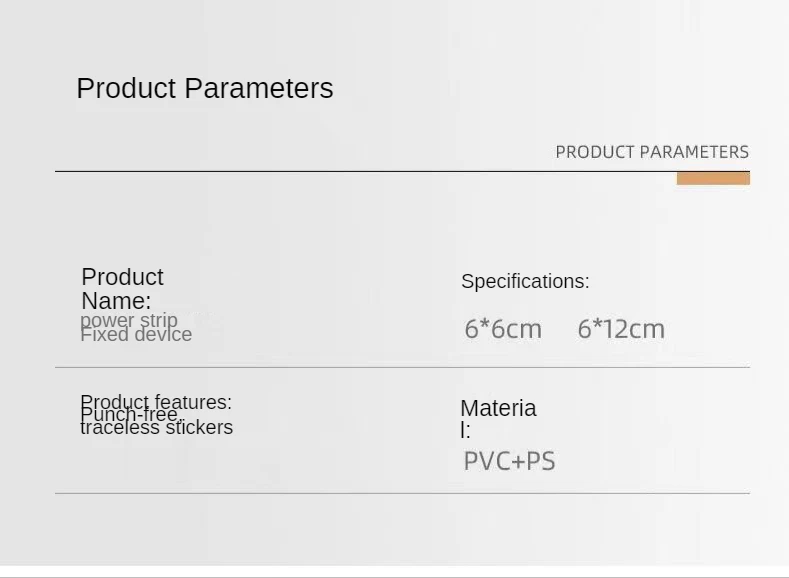Click the large "Product Parameters" heading

[204, 88]
